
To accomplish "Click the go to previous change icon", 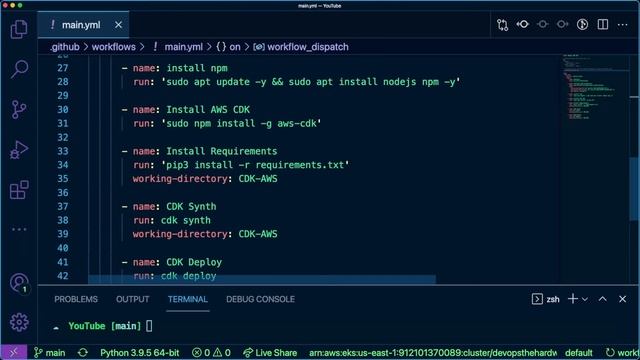I will point(522,24).
